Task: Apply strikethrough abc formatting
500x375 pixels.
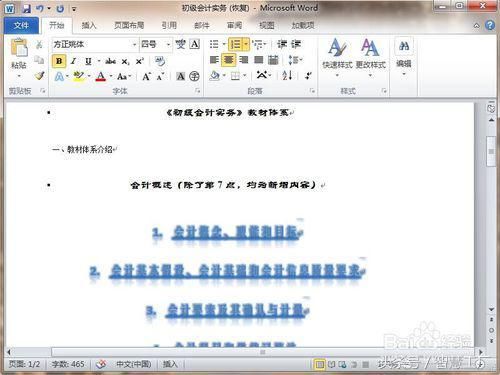Action: 110,61
